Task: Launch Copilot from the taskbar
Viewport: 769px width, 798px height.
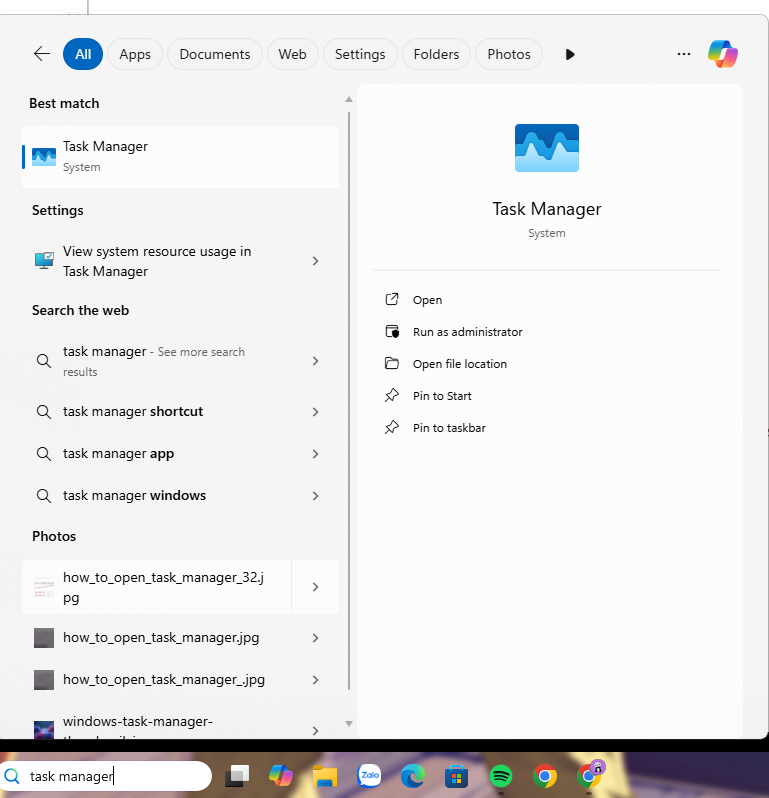Action: tap(280, 776)
